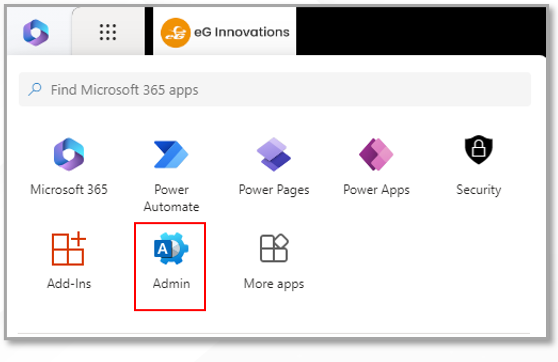Open the Security shield icon
Screen dimensions: 558x362
(479, 149)
